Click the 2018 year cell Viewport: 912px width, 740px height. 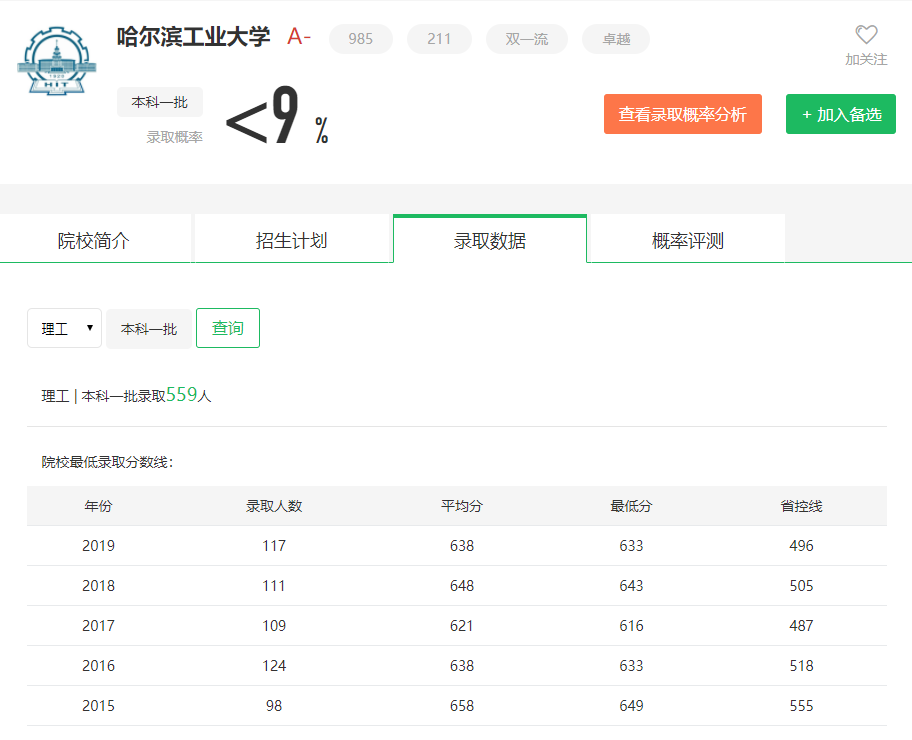98,586
